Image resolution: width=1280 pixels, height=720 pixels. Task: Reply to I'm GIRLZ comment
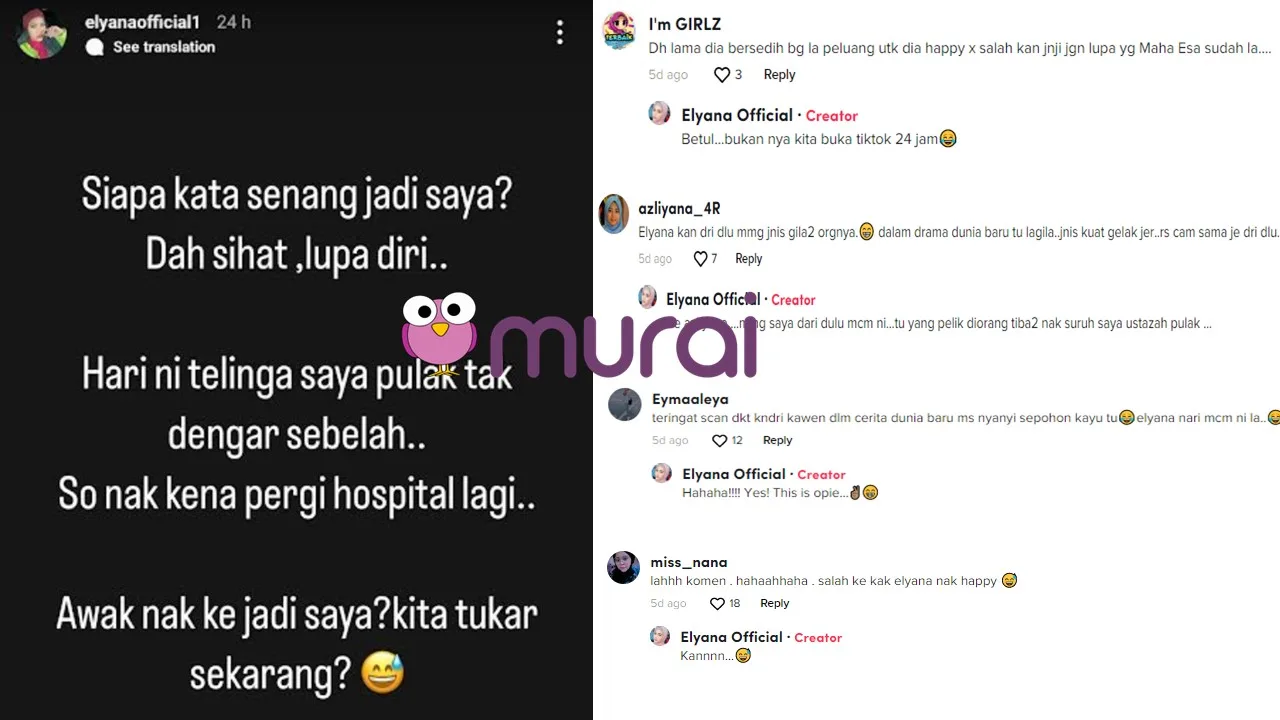[x=779, y=75]
